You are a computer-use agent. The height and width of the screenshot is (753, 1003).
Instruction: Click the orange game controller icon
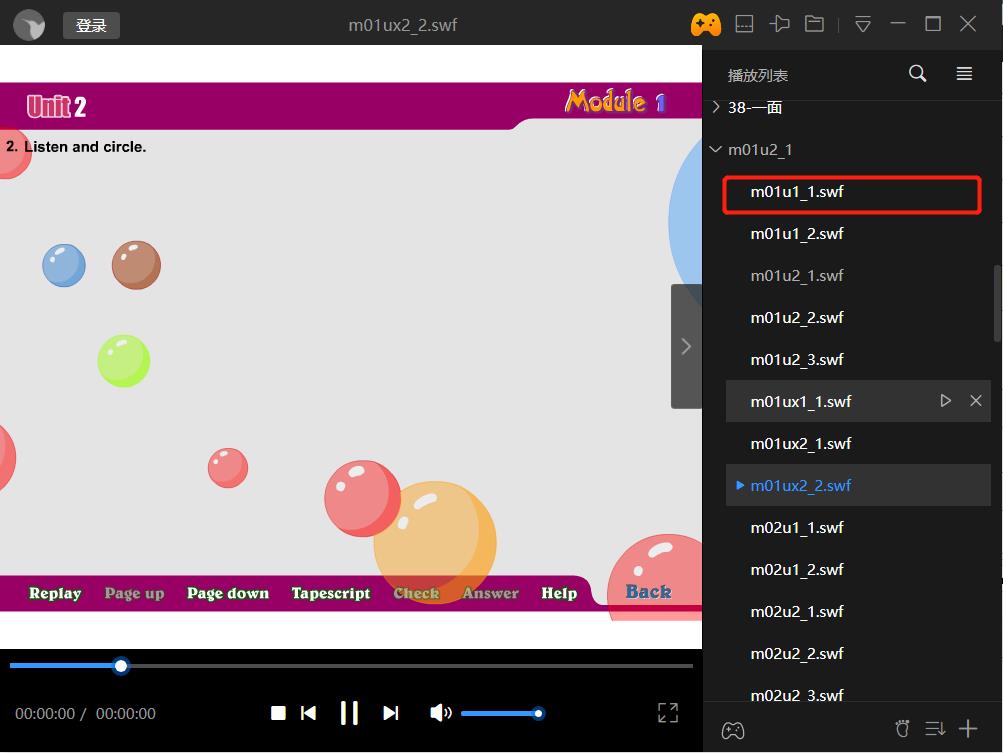pos(706,24)
